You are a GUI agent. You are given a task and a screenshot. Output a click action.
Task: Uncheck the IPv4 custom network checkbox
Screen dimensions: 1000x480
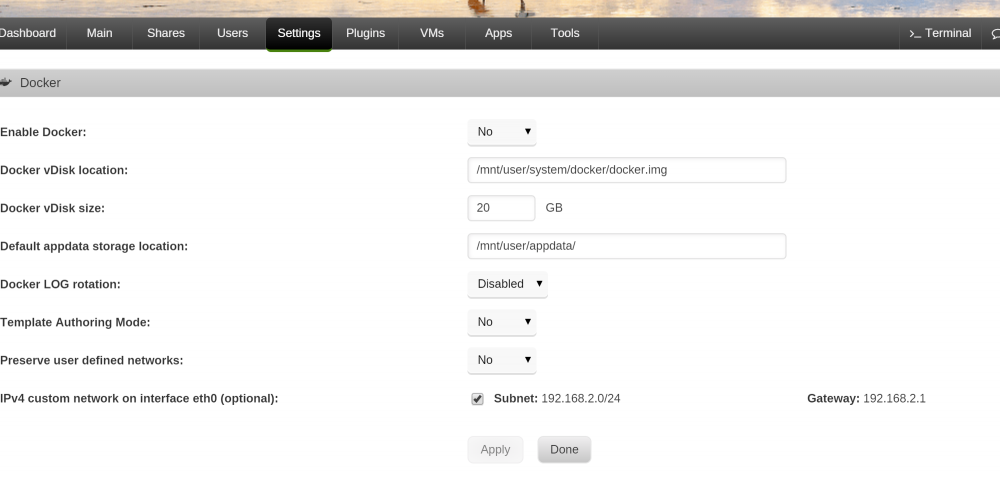point(477,399)
